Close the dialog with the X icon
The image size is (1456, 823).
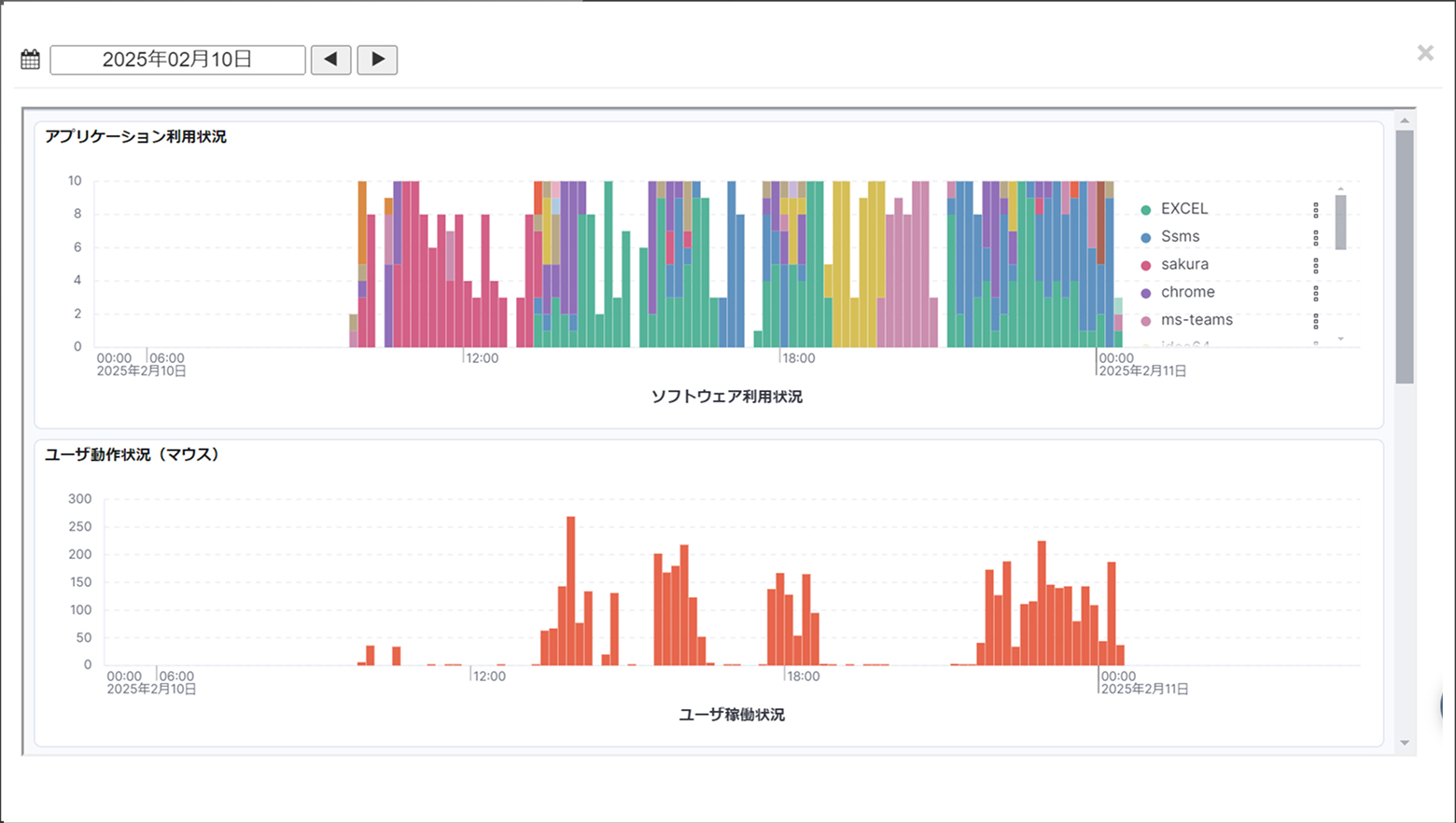point(1424,53)
